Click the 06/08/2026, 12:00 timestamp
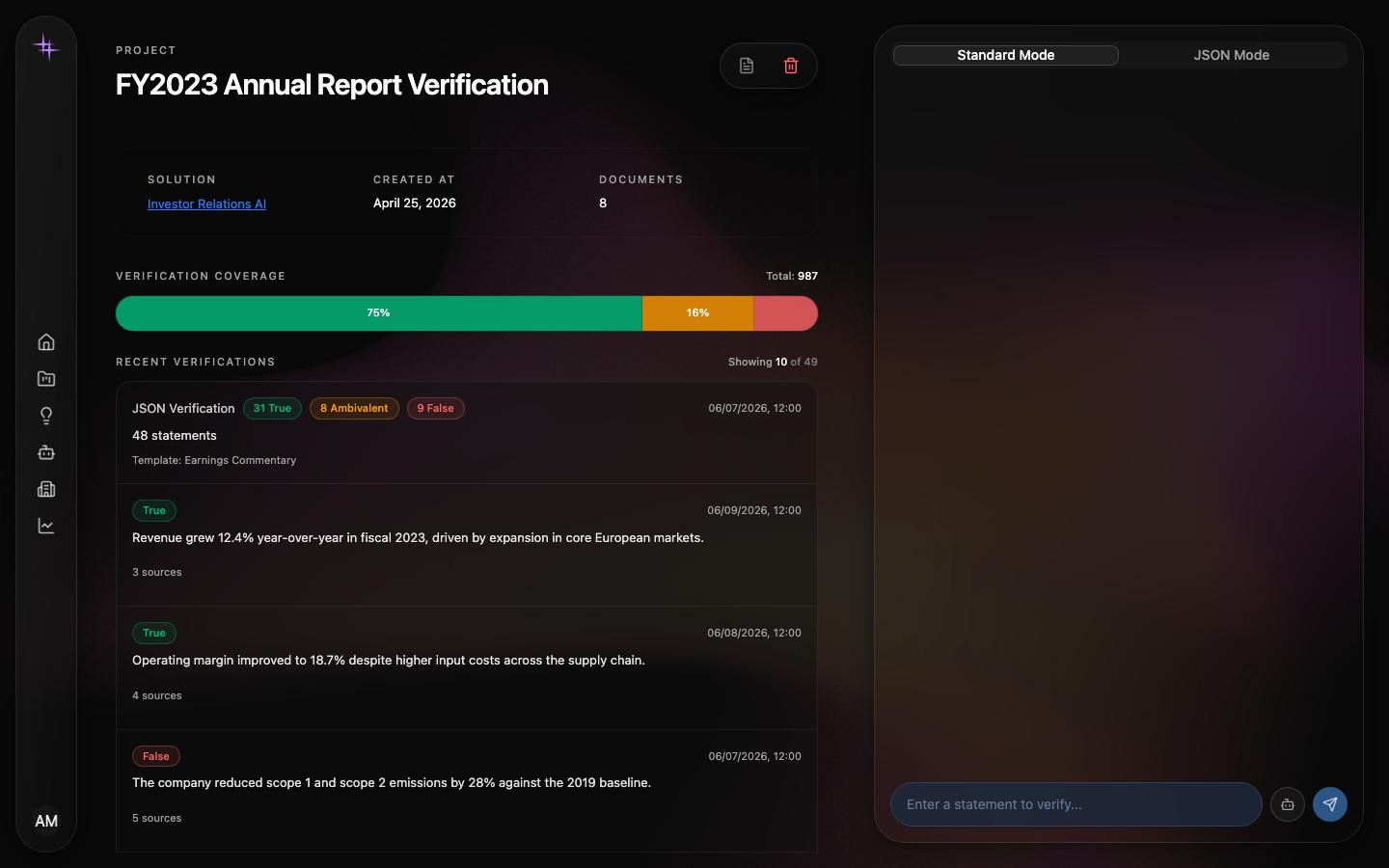The image size is (1389, 868). 754,633
